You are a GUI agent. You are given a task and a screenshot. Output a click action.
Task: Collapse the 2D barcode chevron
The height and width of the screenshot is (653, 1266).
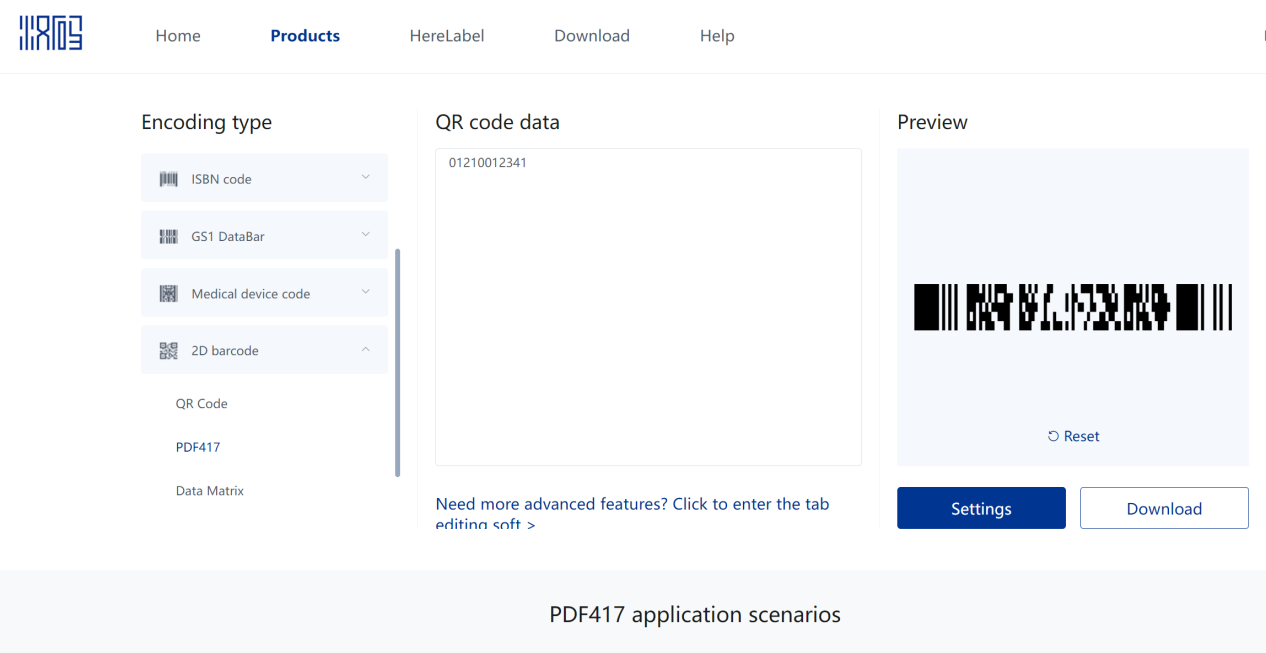pos(365,349)
